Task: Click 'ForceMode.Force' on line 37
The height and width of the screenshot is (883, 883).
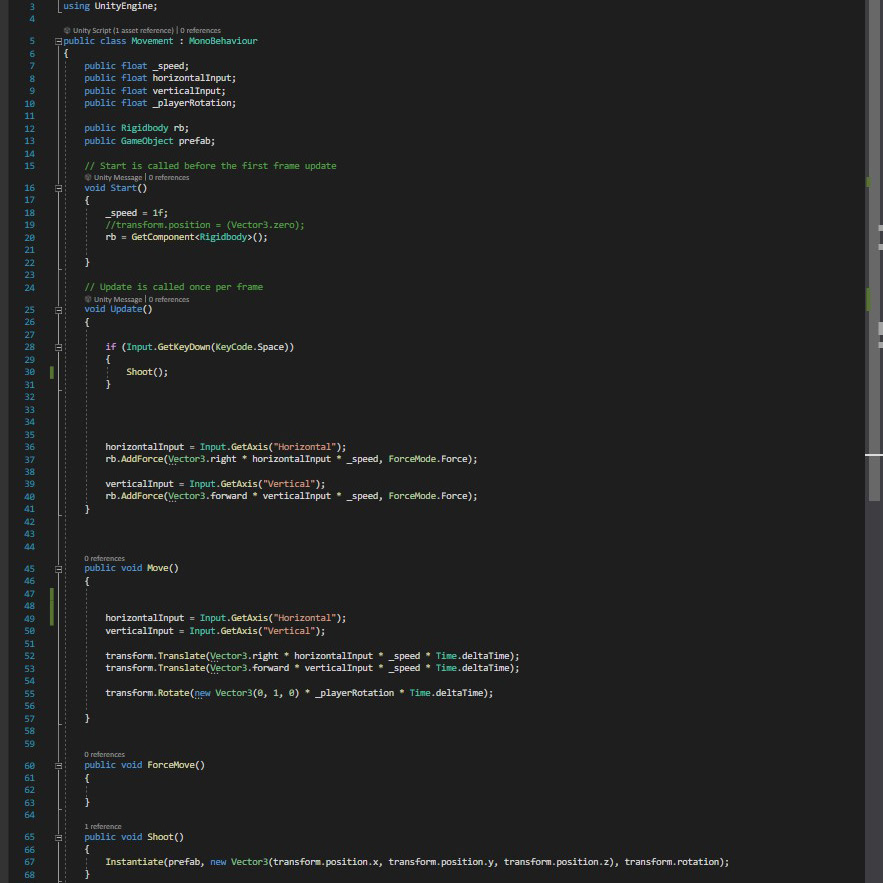Action: tap(428, 460)
